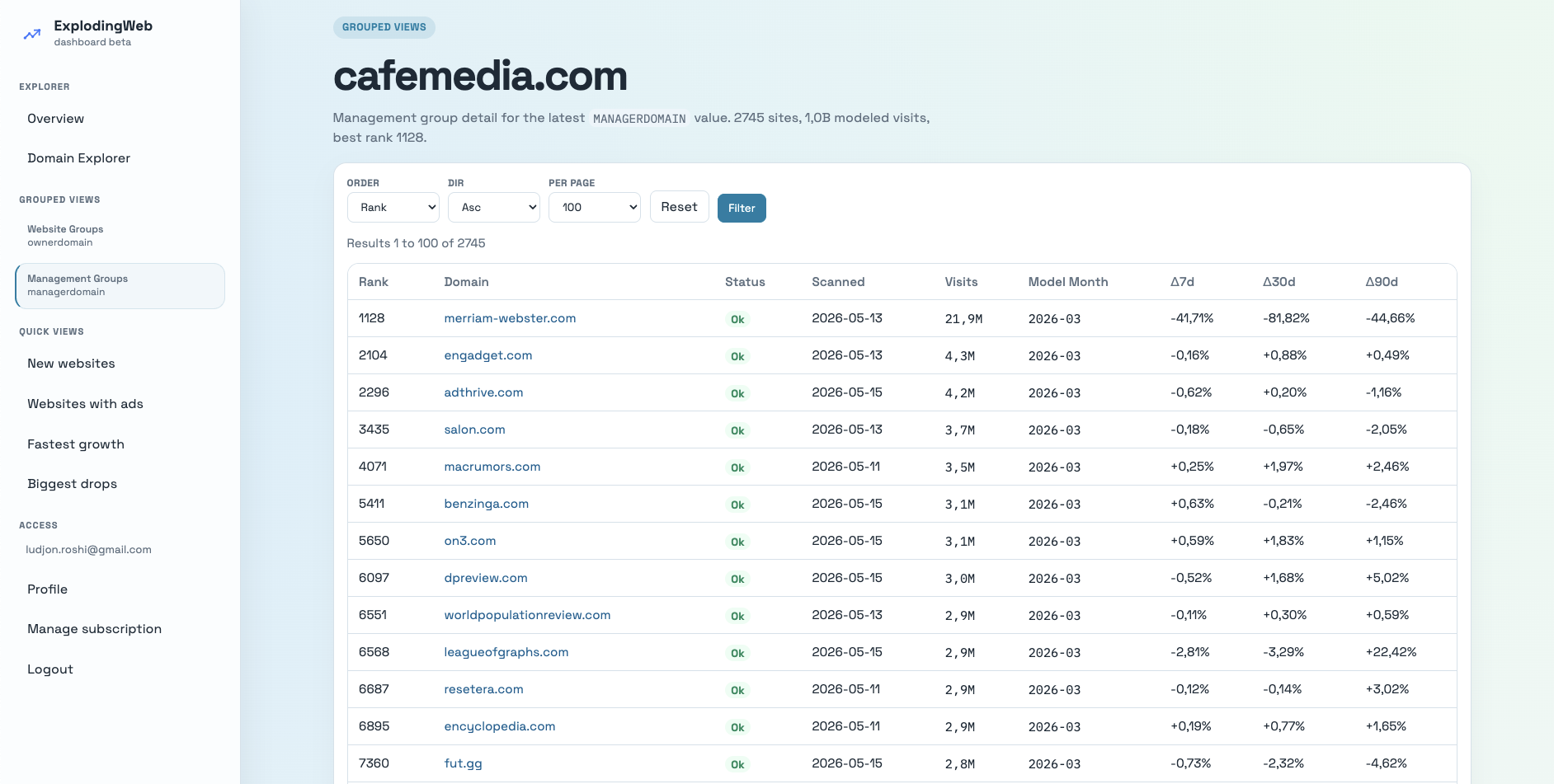
Task: Open fut.gg domain link
Action: (463, 763)
